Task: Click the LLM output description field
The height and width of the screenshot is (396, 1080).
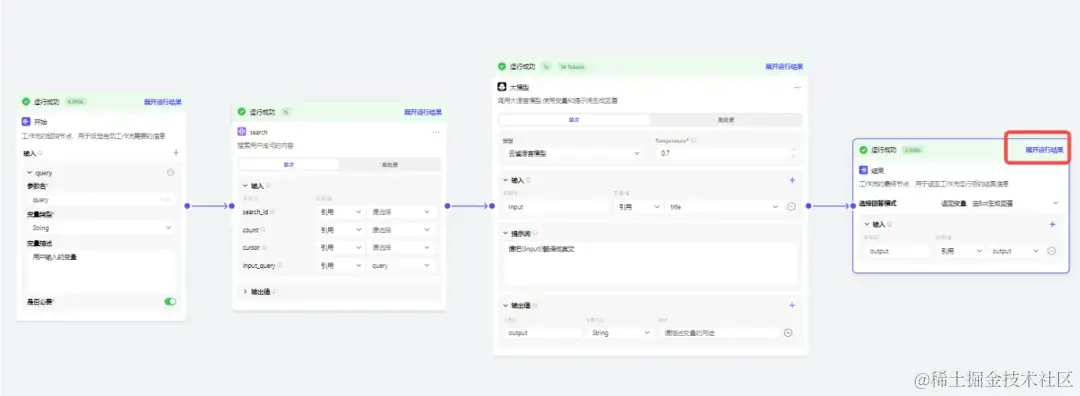Action: pyautogui.click(x=718, y=333)
